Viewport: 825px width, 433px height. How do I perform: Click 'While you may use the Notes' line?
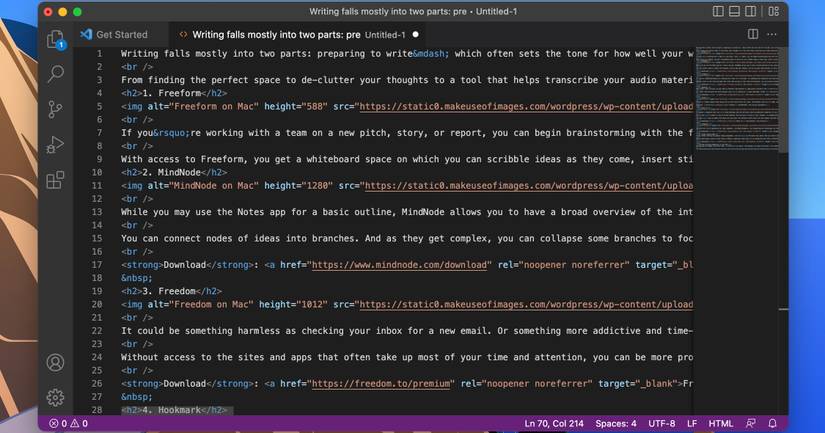(407, 212)
